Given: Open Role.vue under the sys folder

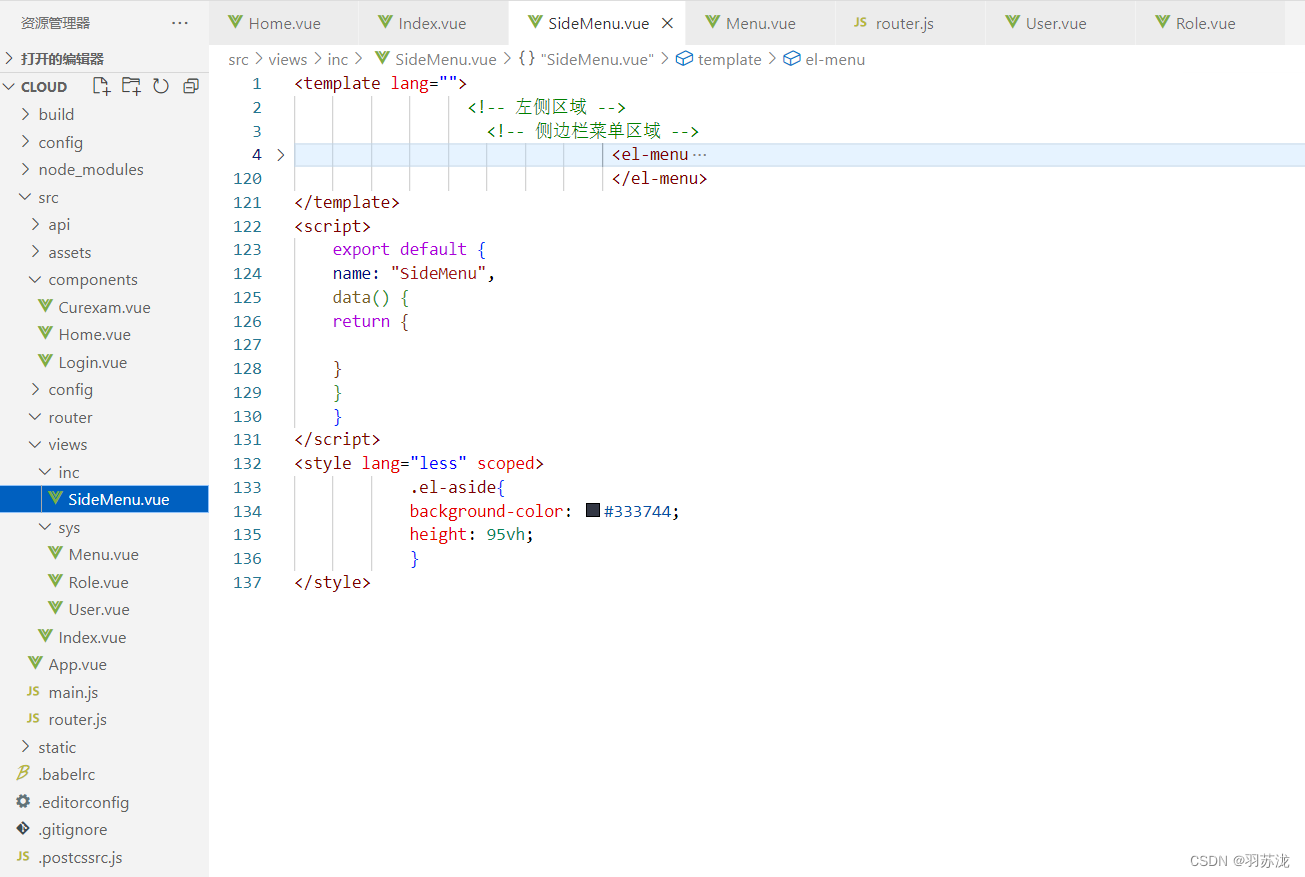Looking at the screenshot, I should 104,582.
